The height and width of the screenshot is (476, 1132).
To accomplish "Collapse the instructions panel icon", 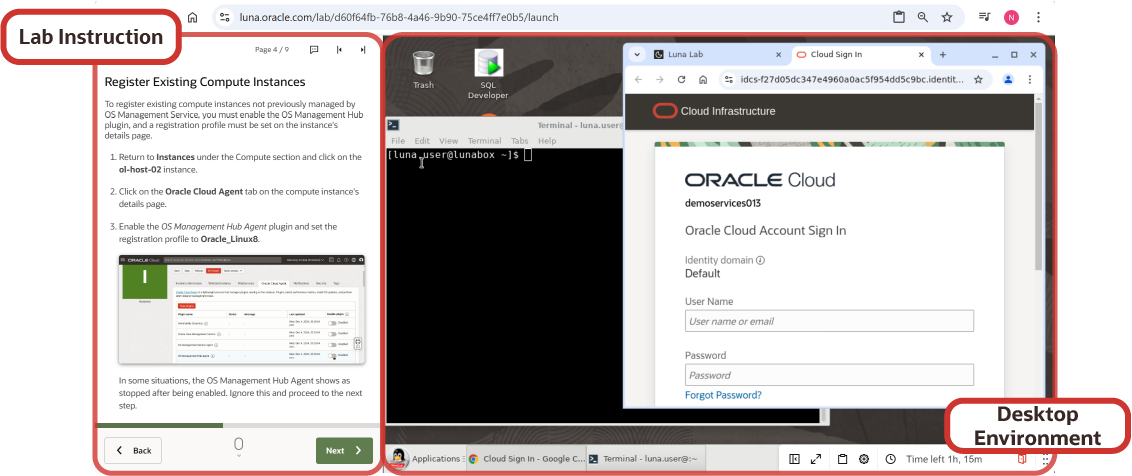I will pyautogui.click(x=794, y=459).
